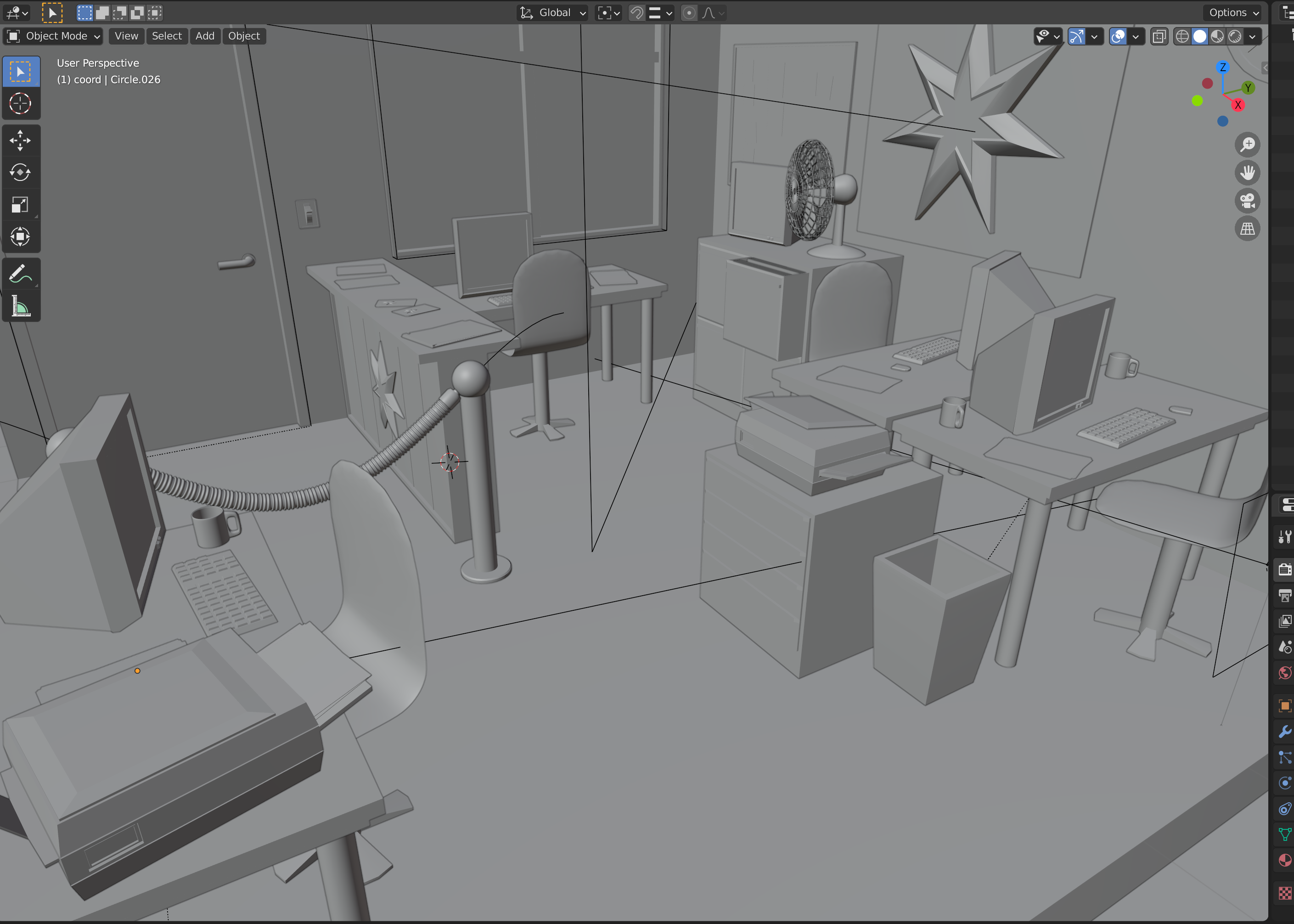Switch perspective/orthographic with grid icon
Viewport: 1294px width, 924px height.
[1247, 229]
